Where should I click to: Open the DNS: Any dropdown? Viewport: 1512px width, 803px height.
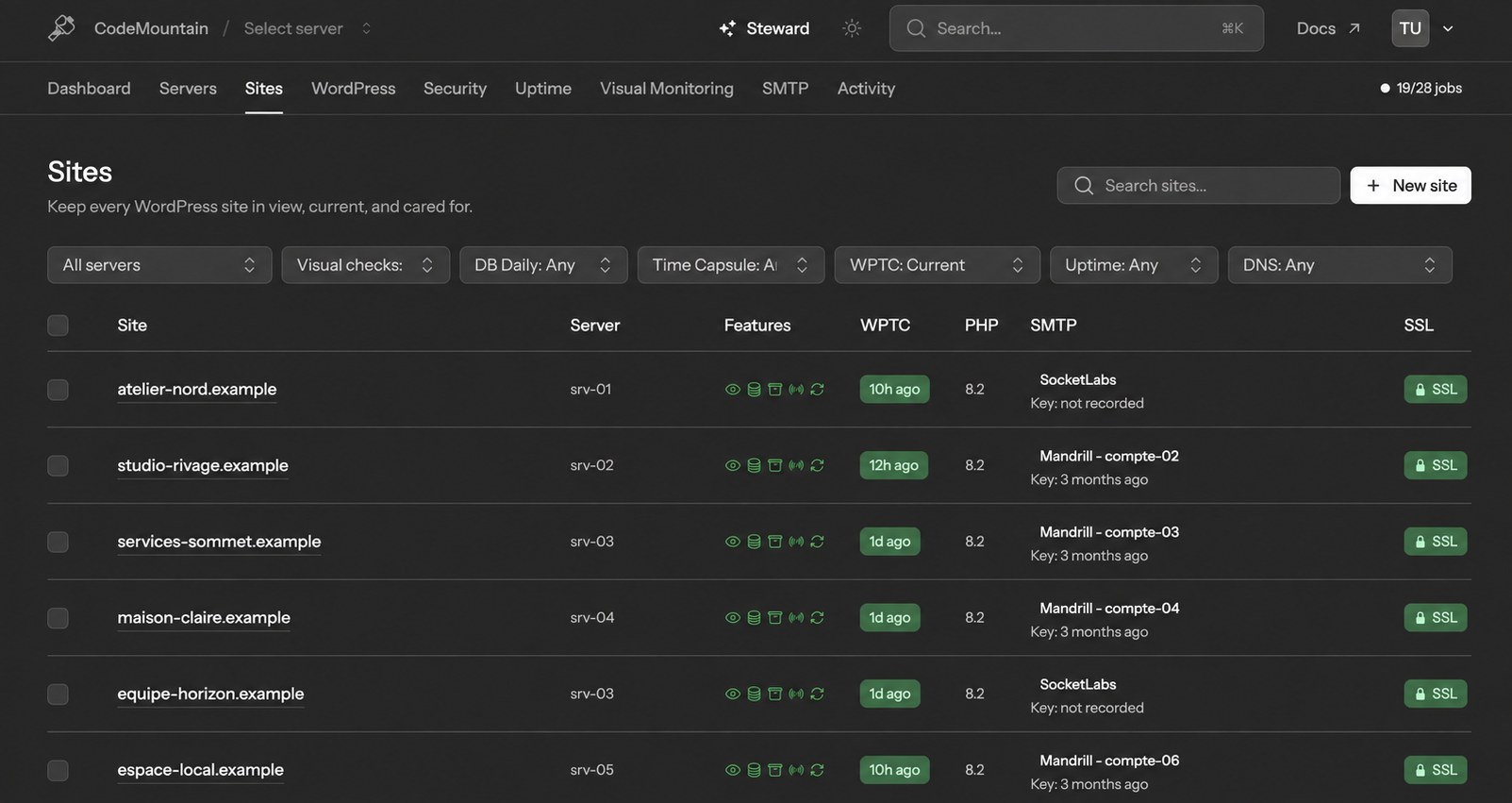point(1339,265)
